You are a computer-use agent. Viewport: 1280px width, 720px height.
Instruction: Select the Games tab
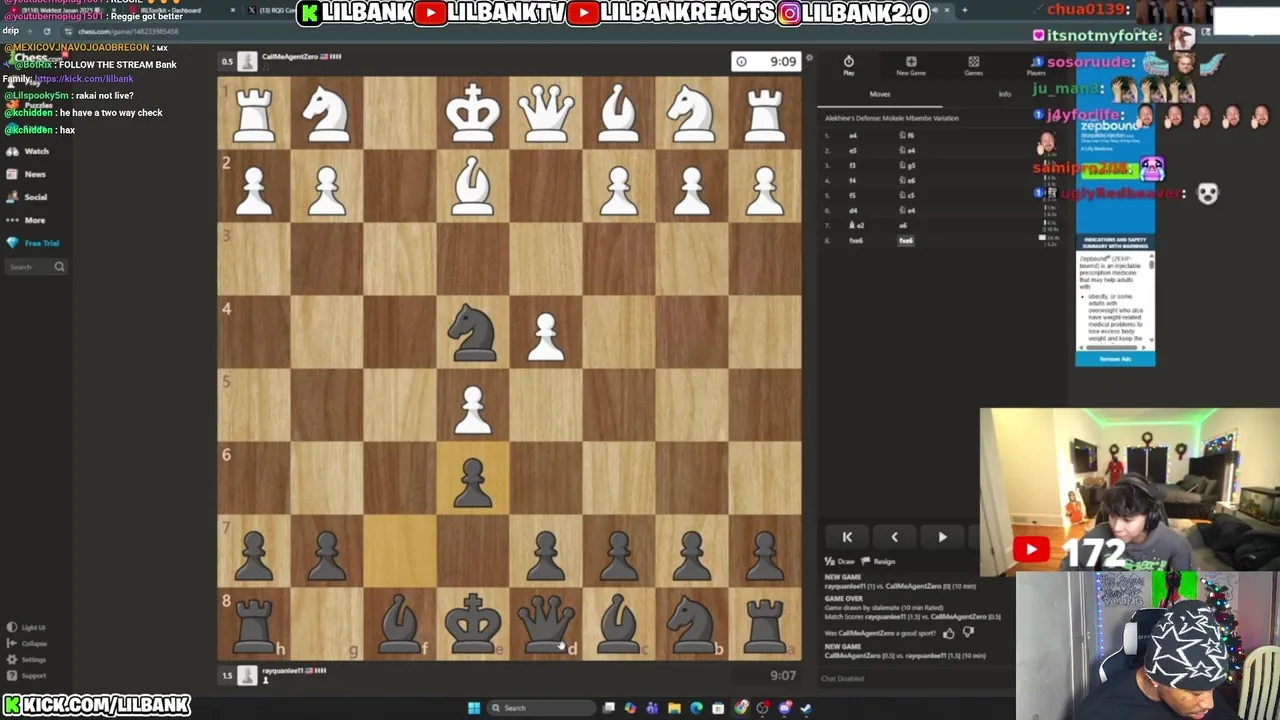tap(973, 66)
